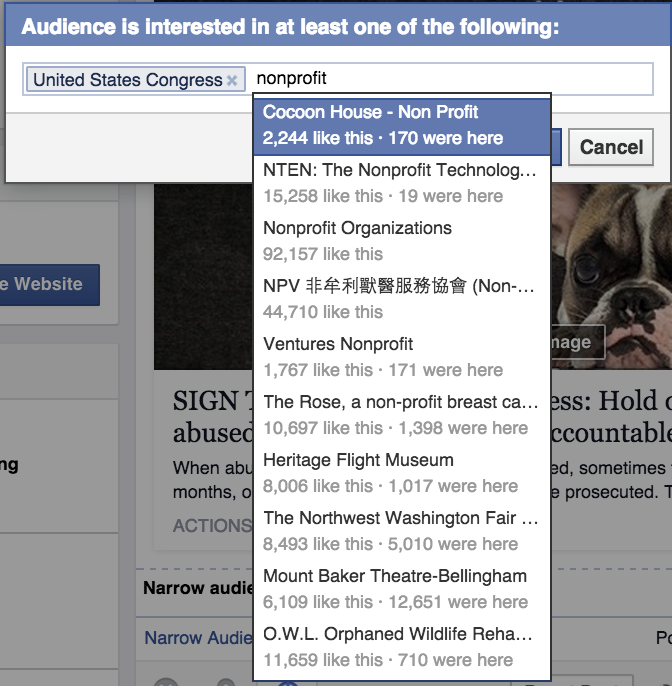Pick the NPV Non-profit veterinary suggestion
672x686 pixels.
[x=402, y=299]
